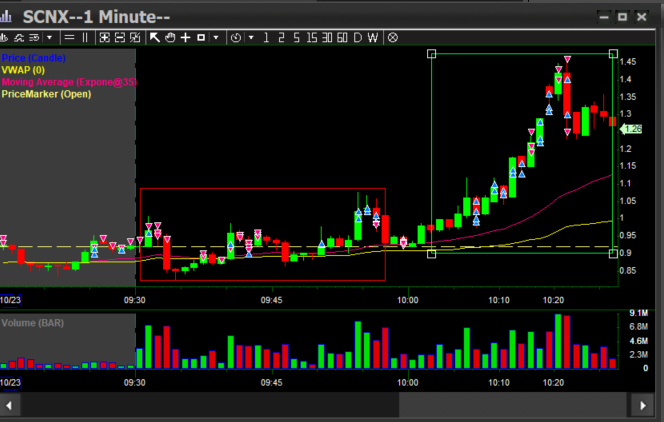Switch to the 2 minute timeframe
The width and height of the screenshot is (664, 422).
pos(281,38)
